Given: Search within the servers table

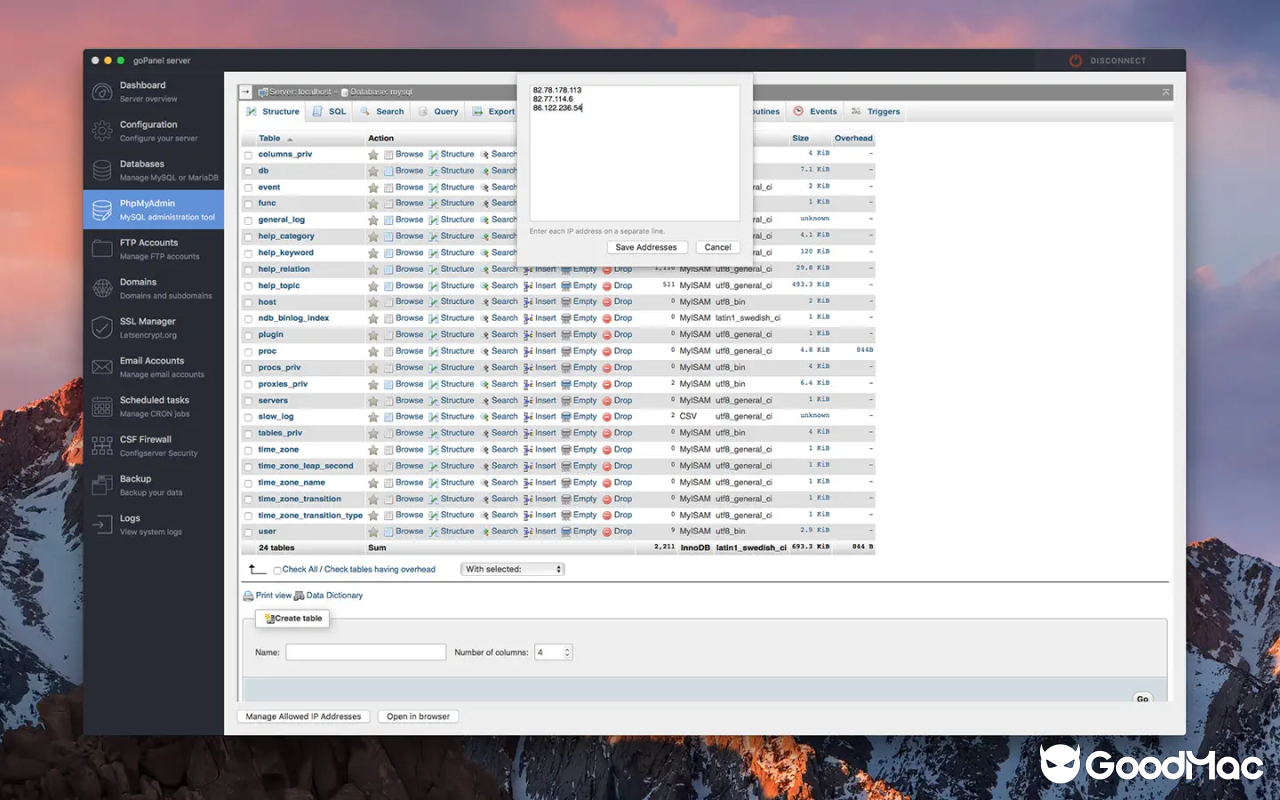Looking at the screenshot, I should (504, 400).
